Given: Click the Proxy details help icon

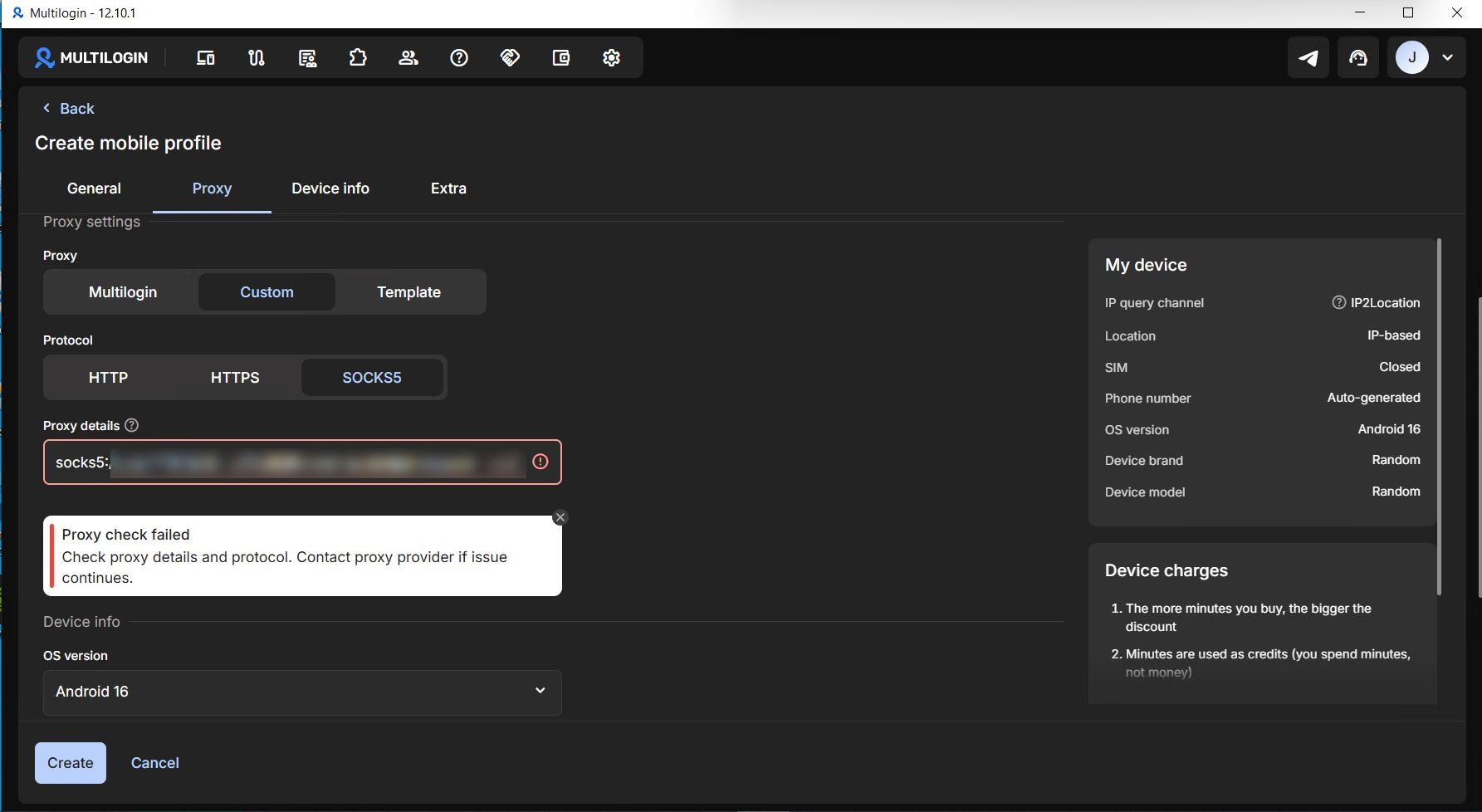Looking at the screenshot, I should click(x=131, y=425).
